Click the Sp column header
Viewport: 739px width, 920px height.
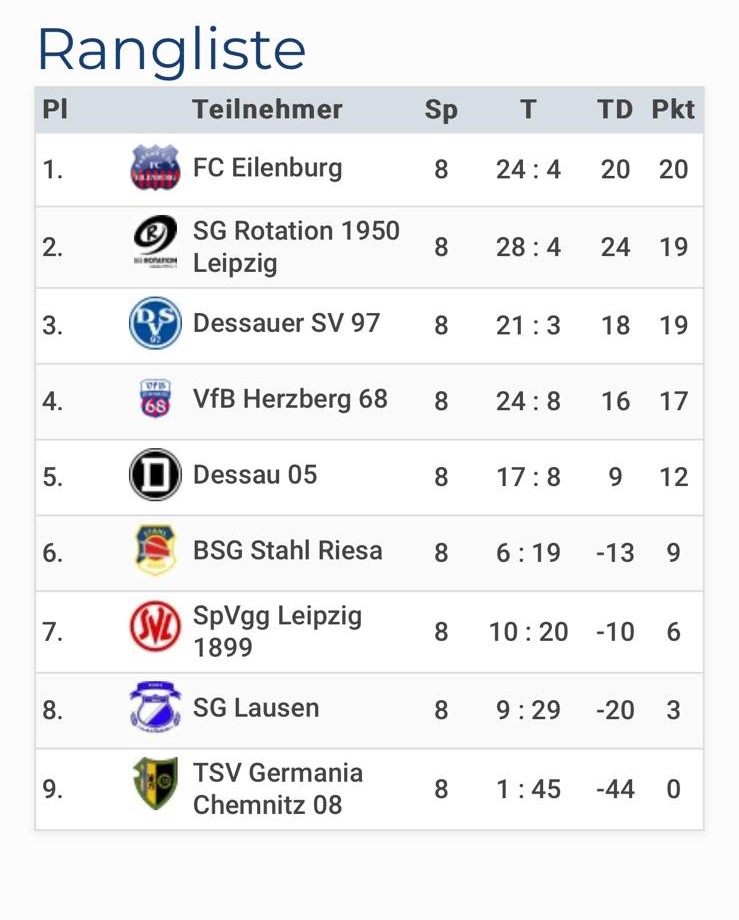tap(441, 109)
